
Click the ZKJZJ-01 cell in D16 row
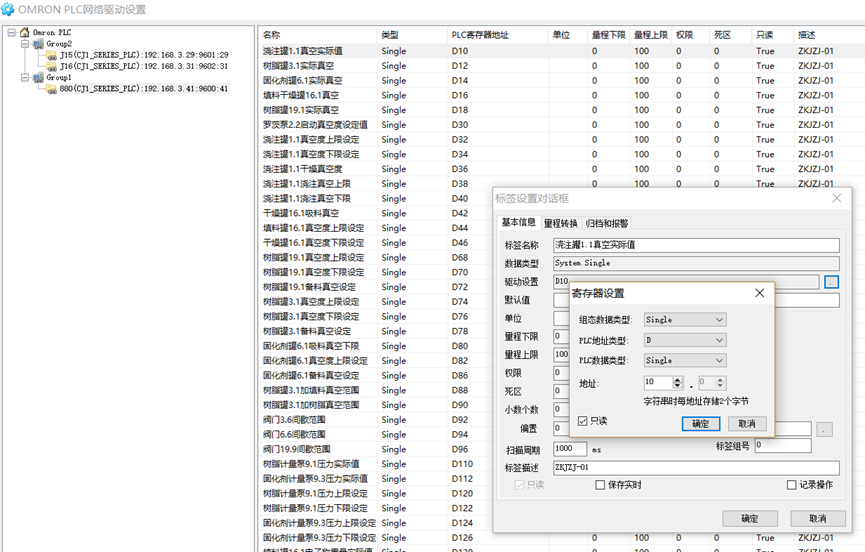tap(816, 95)
